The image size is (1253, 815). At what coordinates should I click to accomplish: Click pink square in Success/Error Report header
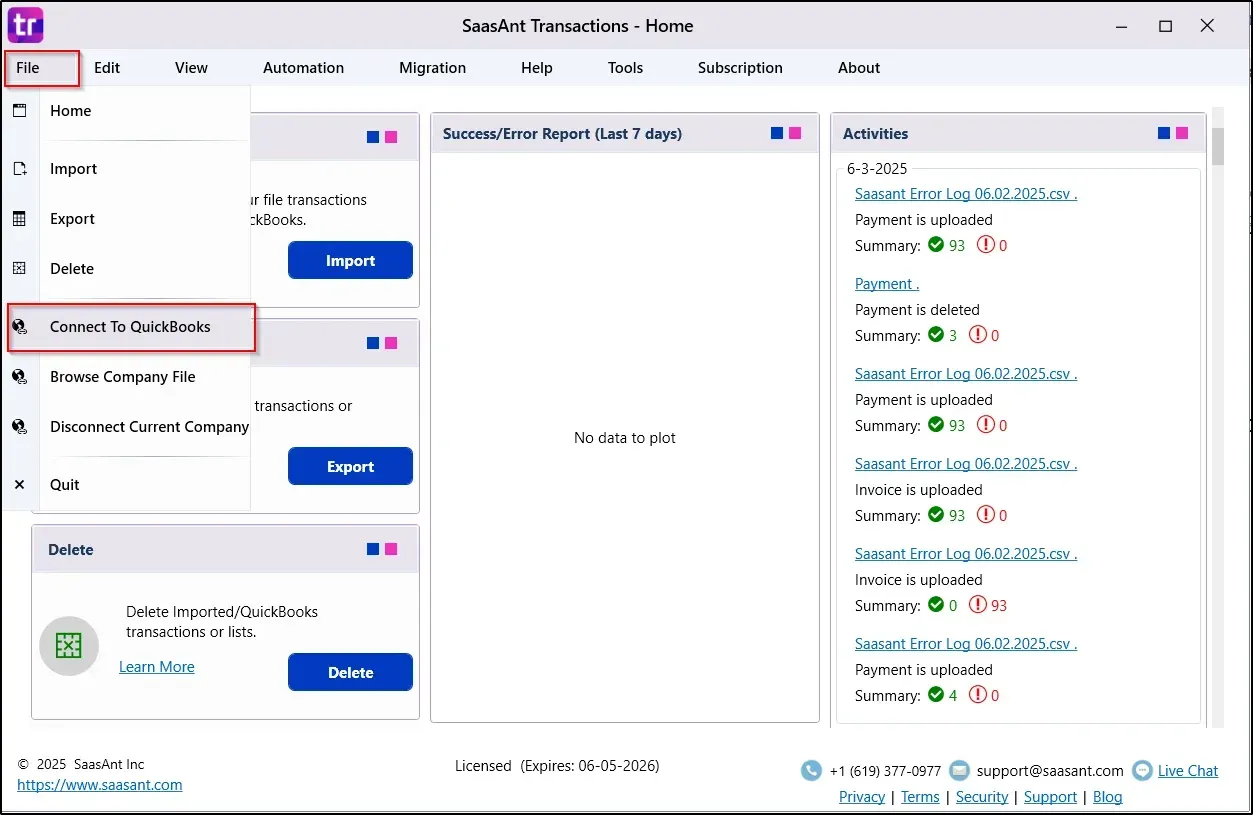(795, 133)
